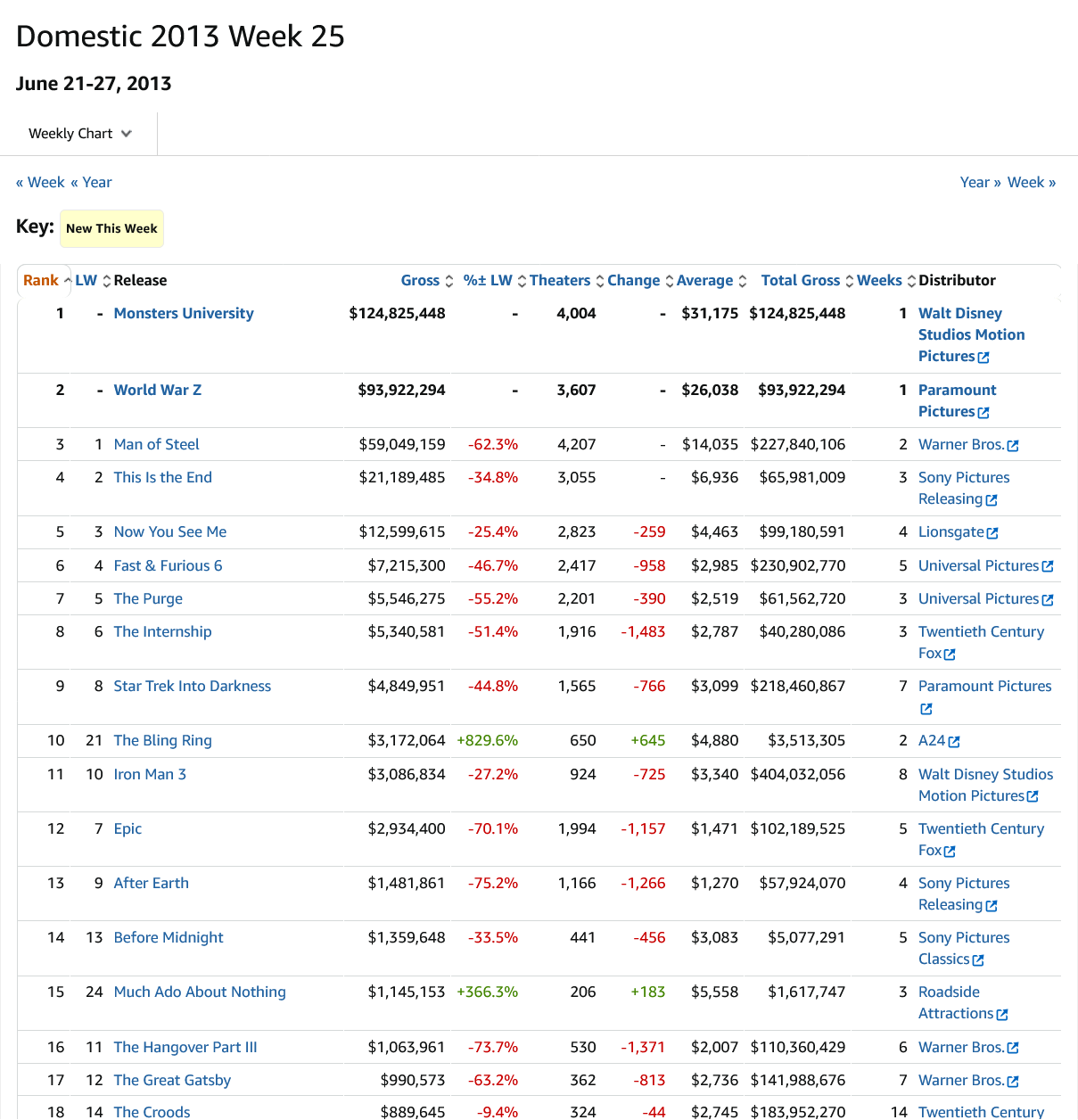Sort by Weeks column header
This screenshot has height=1120, width=1078.
tap(886, 280)
